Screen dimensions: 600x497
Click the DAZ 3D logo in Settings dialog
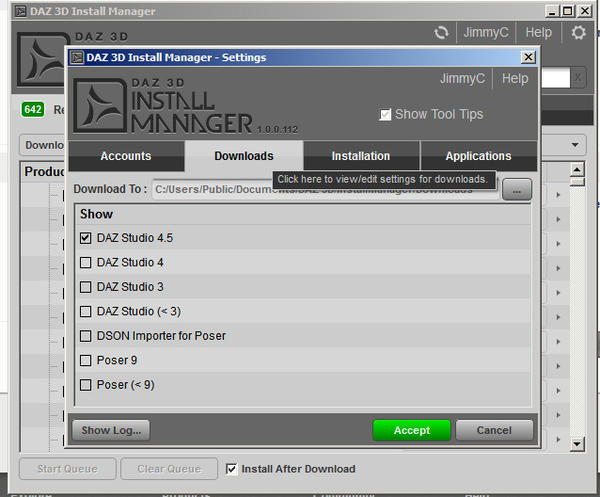(100, 105)
